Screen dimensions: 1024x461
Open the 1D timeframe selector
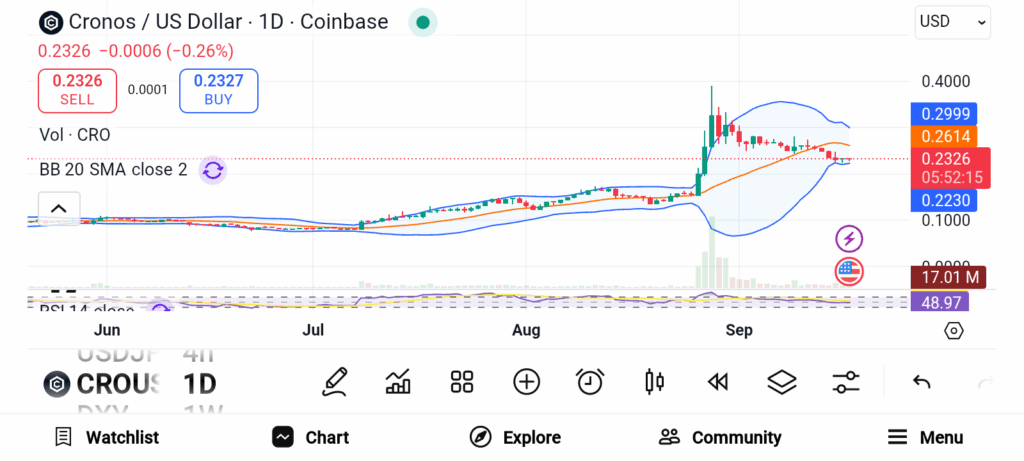click(200, 383)
